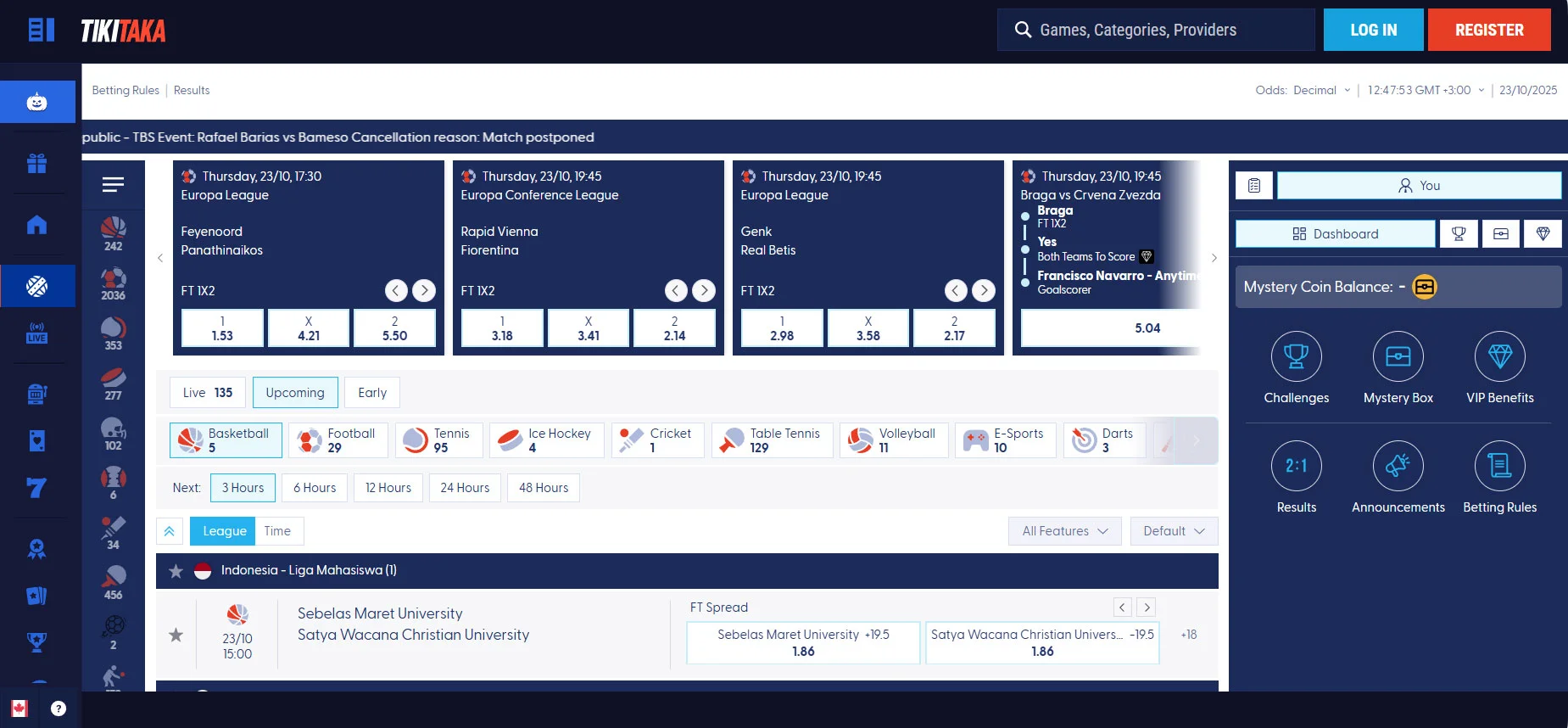
Task: Switch sorting to Time
Action: point(277,531)
